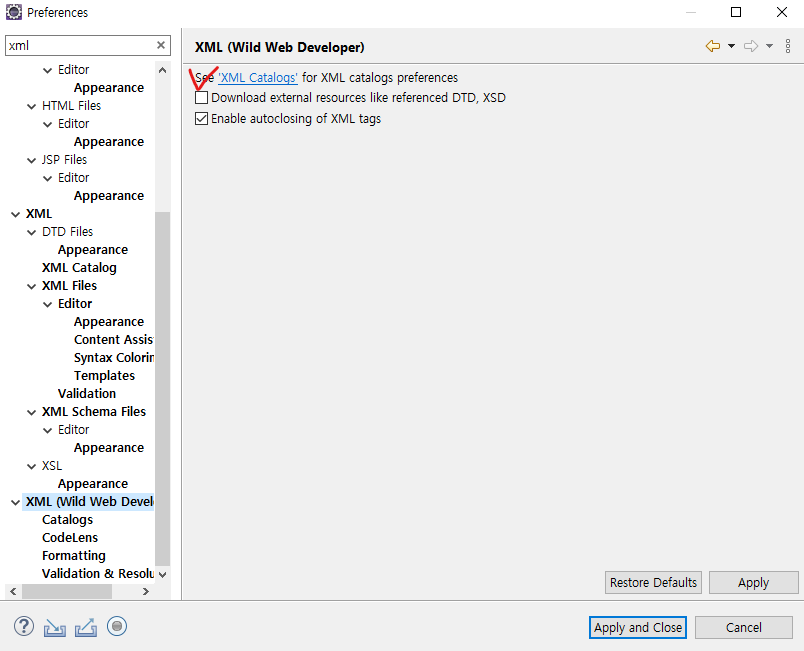Open Help question mark icon
The width and height of the screenshot is (804, 651).
pyautogui.click(x=24, y=626)
